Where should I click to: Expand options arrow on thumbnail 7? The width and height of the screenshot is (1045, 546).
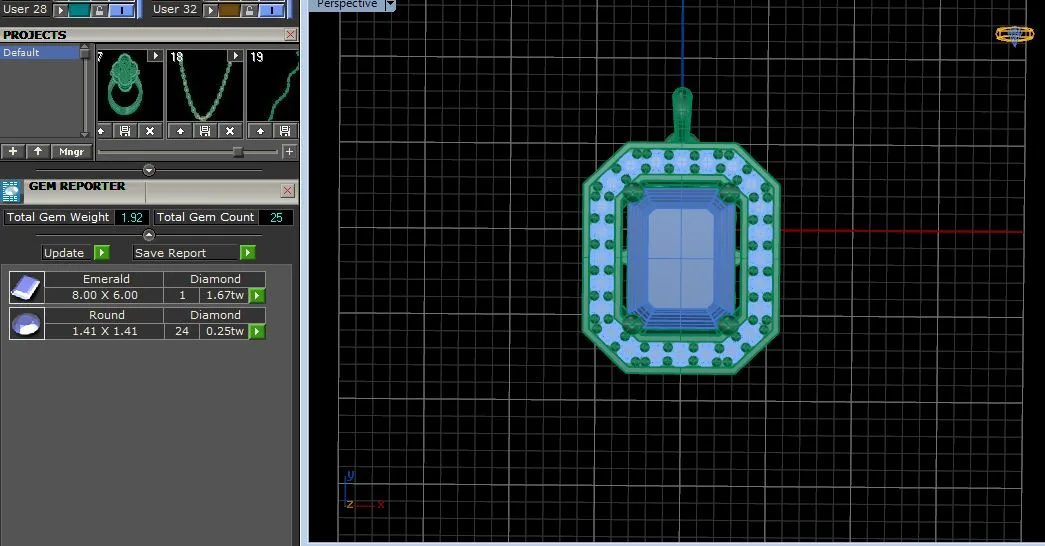click(x=155, y=56)
